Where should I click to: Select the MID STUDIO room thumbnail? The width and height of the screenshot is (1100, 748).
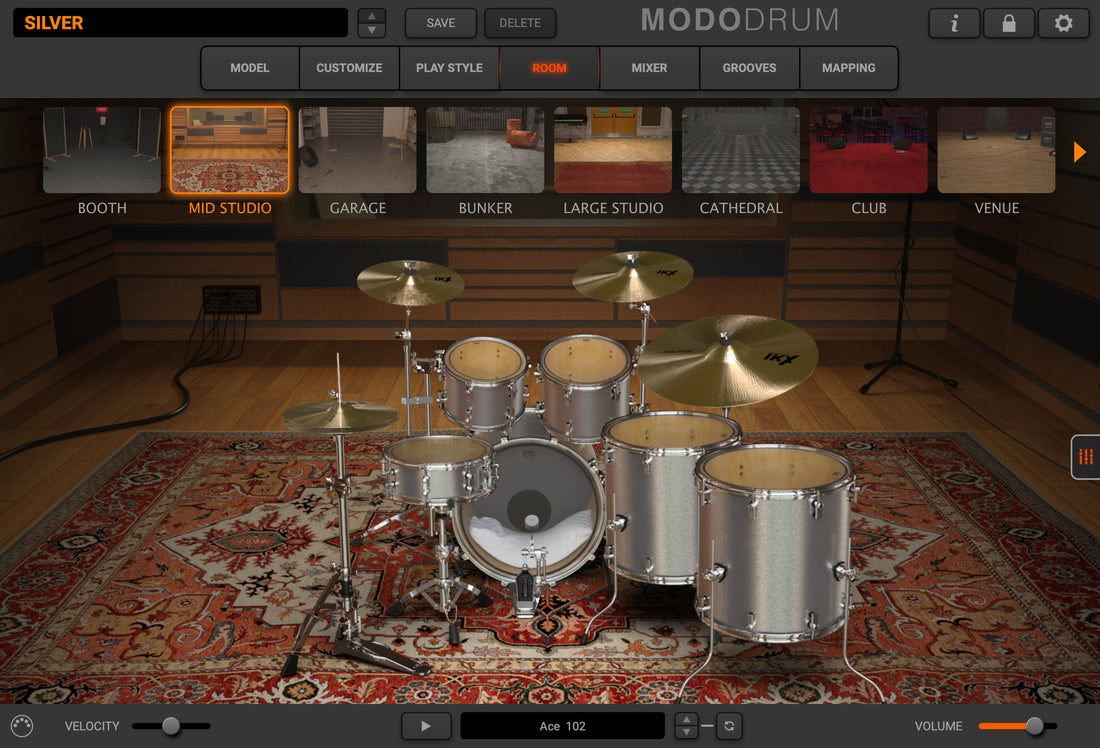(229, 150)
